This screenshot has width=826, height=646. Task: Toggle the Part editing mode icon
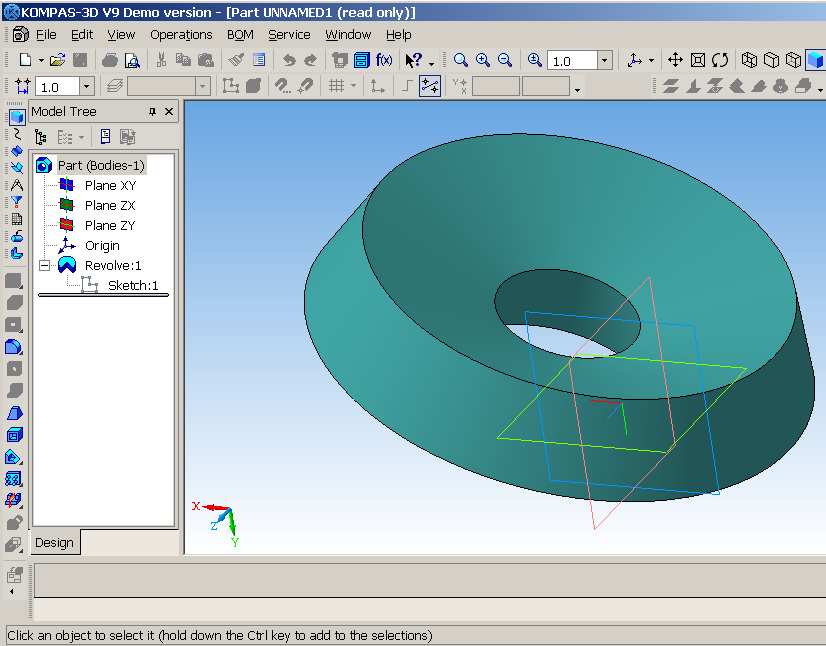[17, 116]
